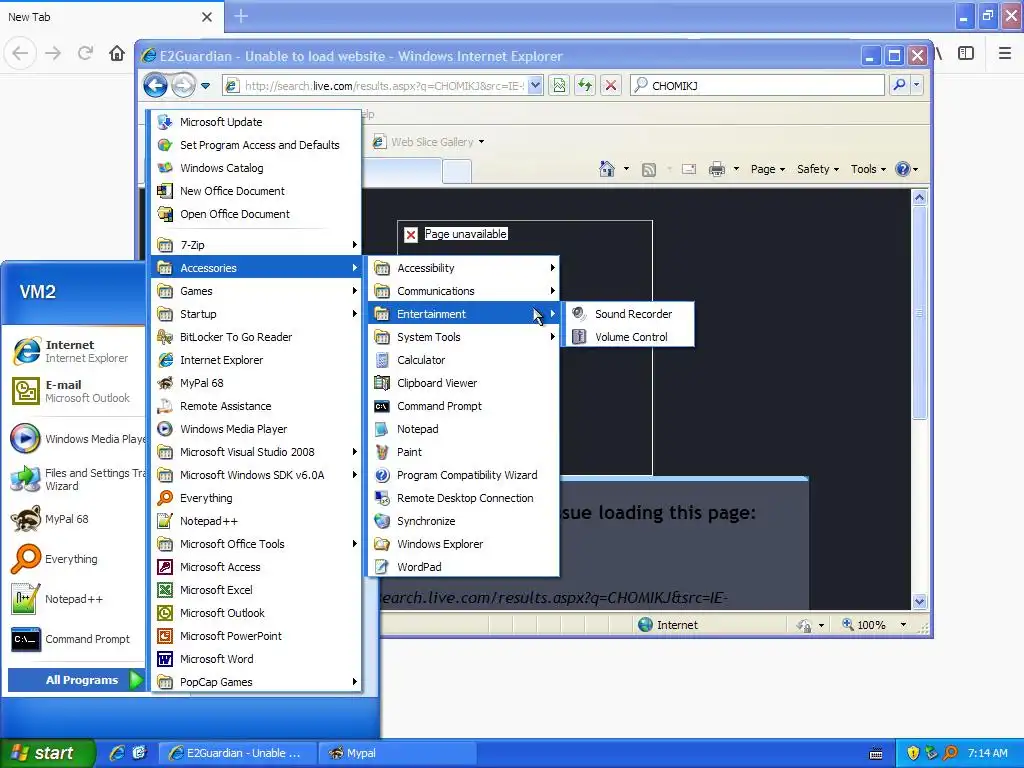Open the IE zoom level 100% dropdown
Viewport: 1024px width, 768px height.
point(904,625)
